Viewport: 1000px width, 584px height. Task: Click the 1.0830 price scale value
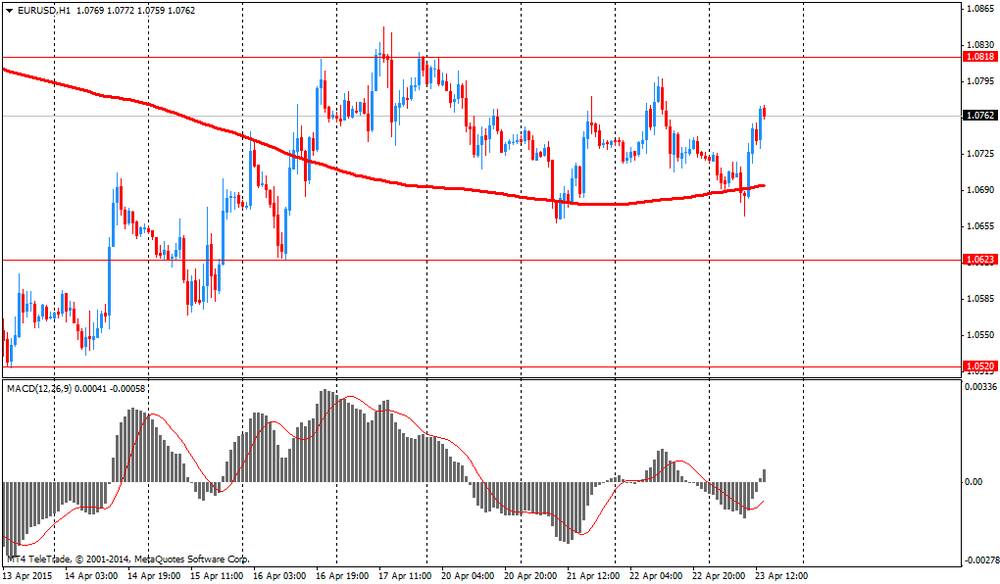(981, 45)
